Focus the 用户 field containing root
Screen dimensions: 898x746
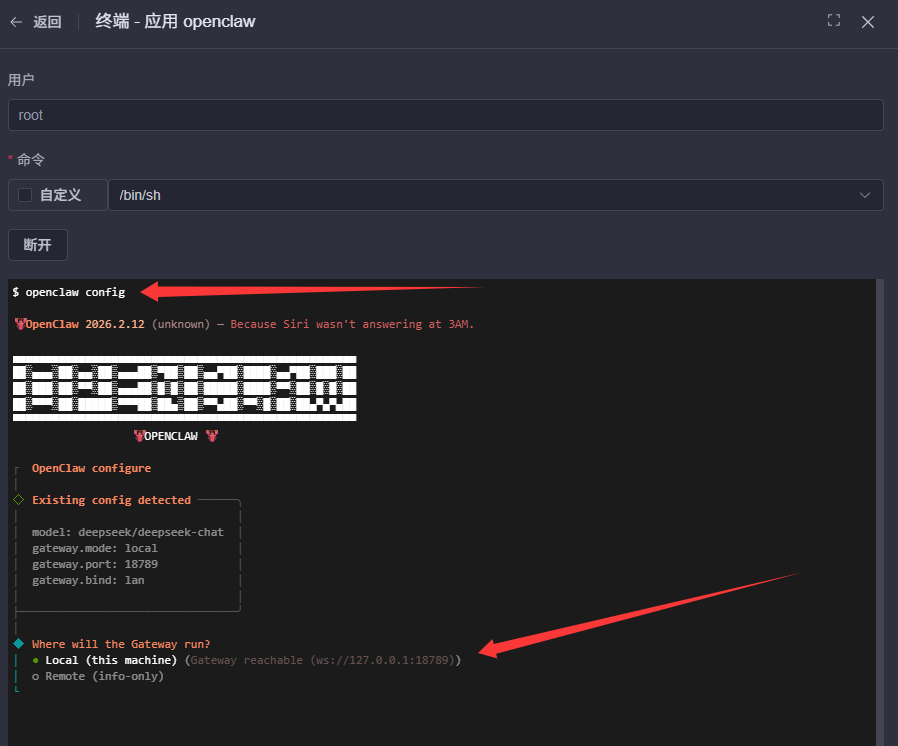(x=445, y=115)
